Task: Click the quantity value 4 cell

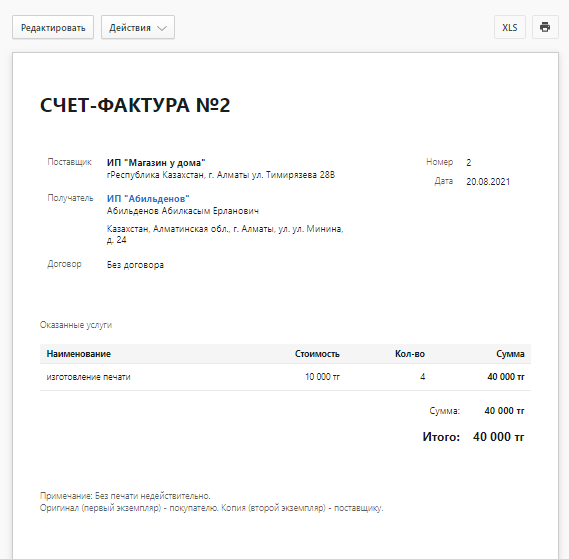Action: 422,377
